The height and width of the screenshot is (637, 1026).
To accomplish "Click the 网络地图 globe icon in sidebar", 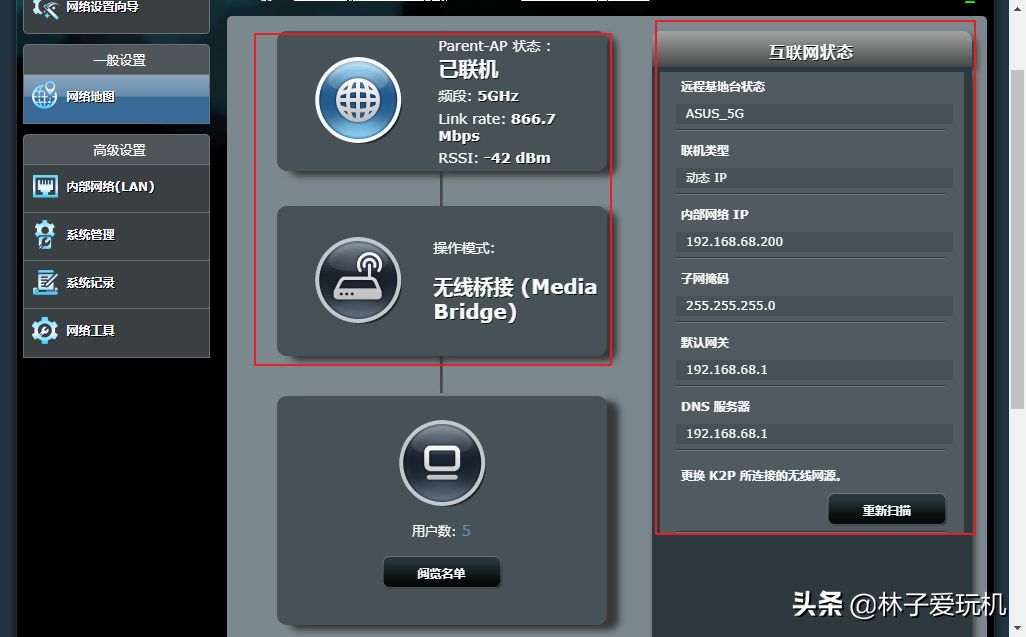I will (45, 97).
